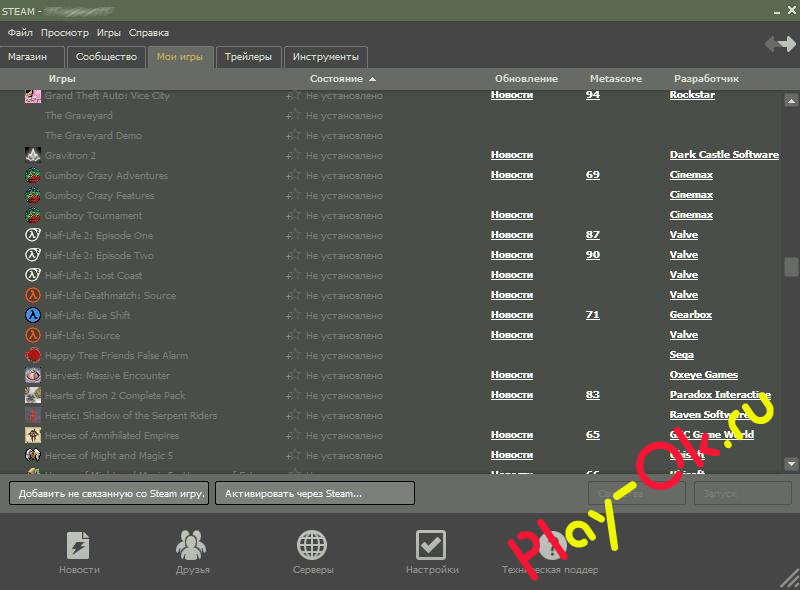Open Cinemax link in Gumboy Tournament row
Viewport: 800px width, 590px height.
(x=691, y=215)
